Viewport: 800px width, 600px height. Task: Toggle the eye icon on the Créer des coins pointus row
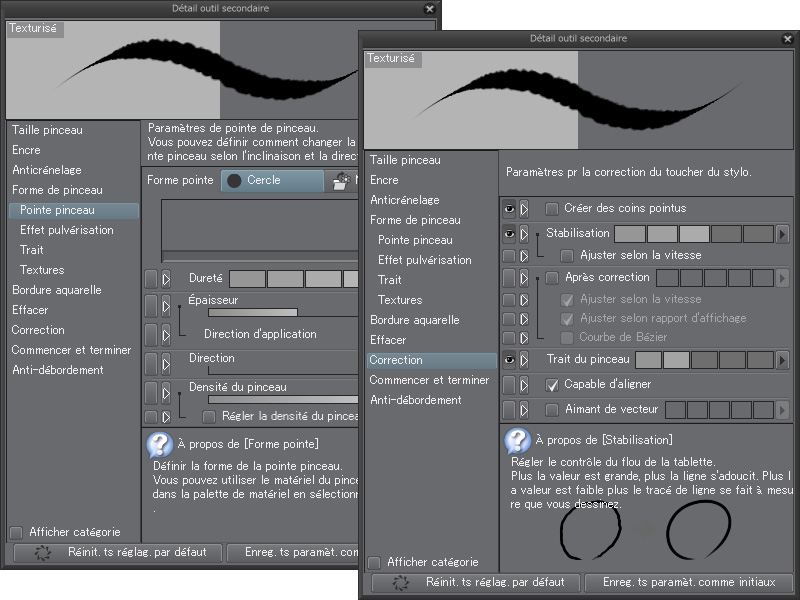[x=509, y=209]
